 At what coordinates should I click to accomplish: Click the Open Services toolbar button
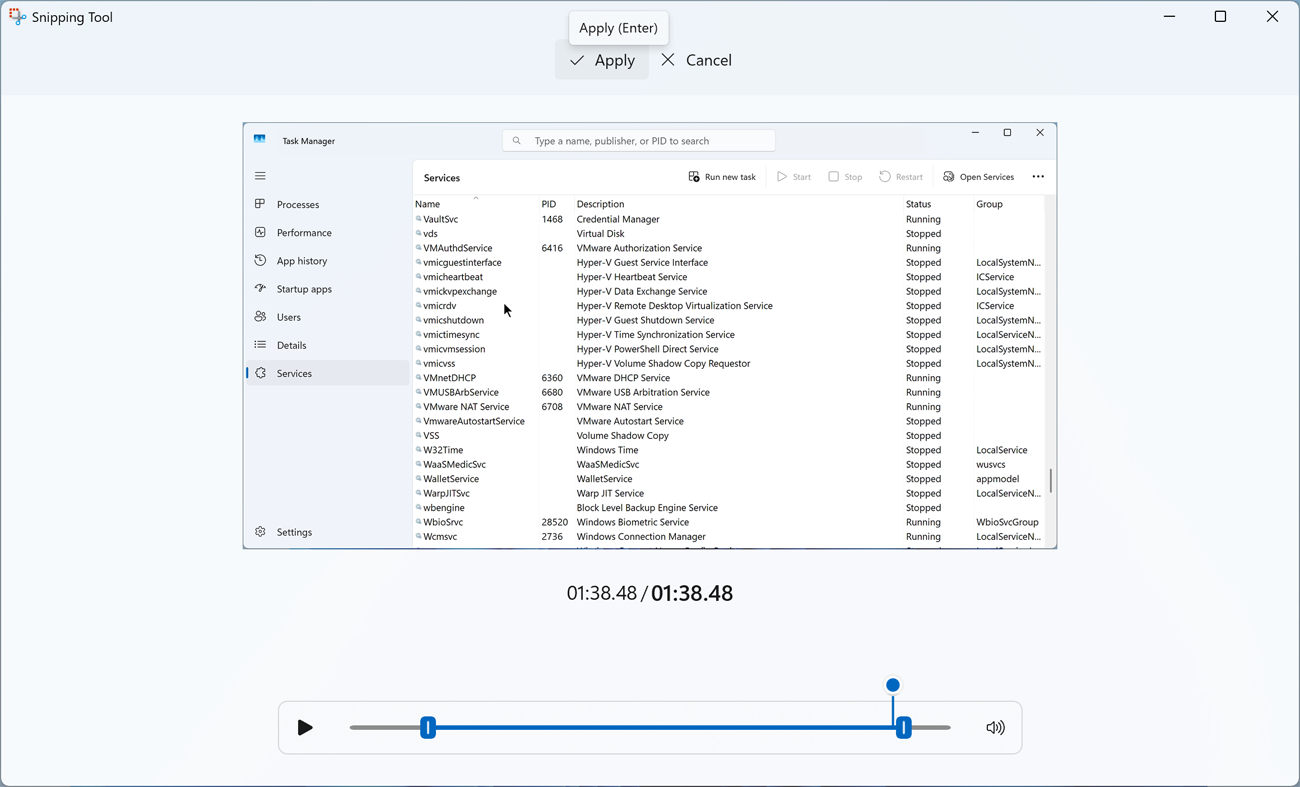point(978,177)
